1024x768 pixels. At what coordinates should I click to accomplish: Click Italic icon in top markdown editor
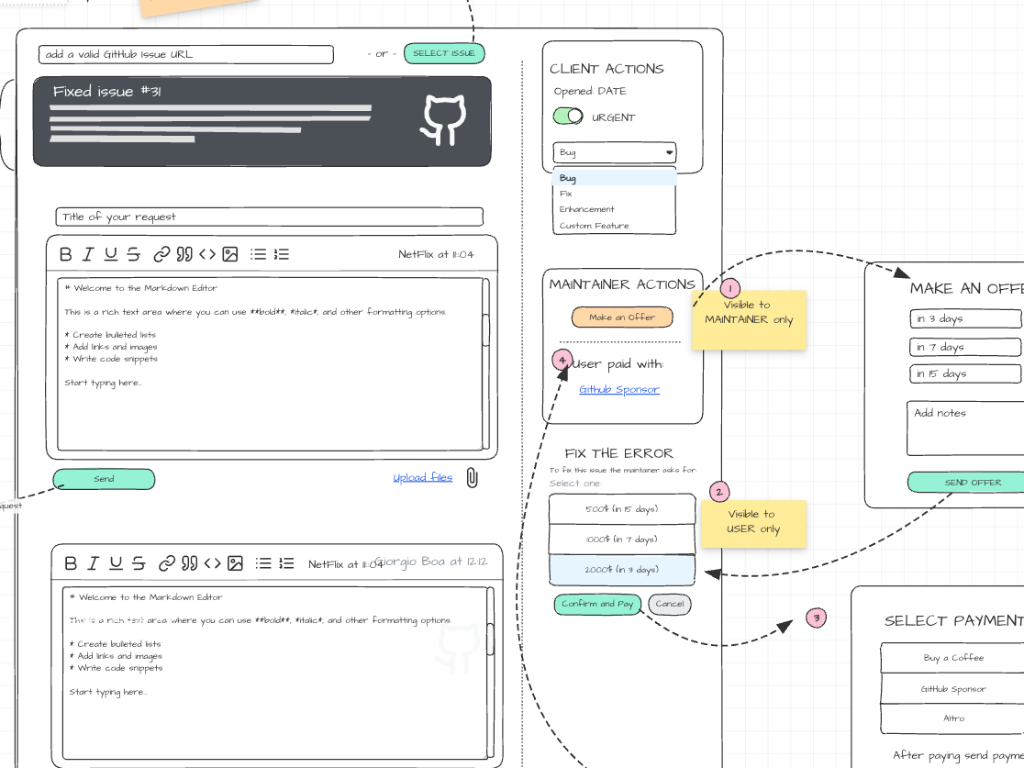click(88, 254)
